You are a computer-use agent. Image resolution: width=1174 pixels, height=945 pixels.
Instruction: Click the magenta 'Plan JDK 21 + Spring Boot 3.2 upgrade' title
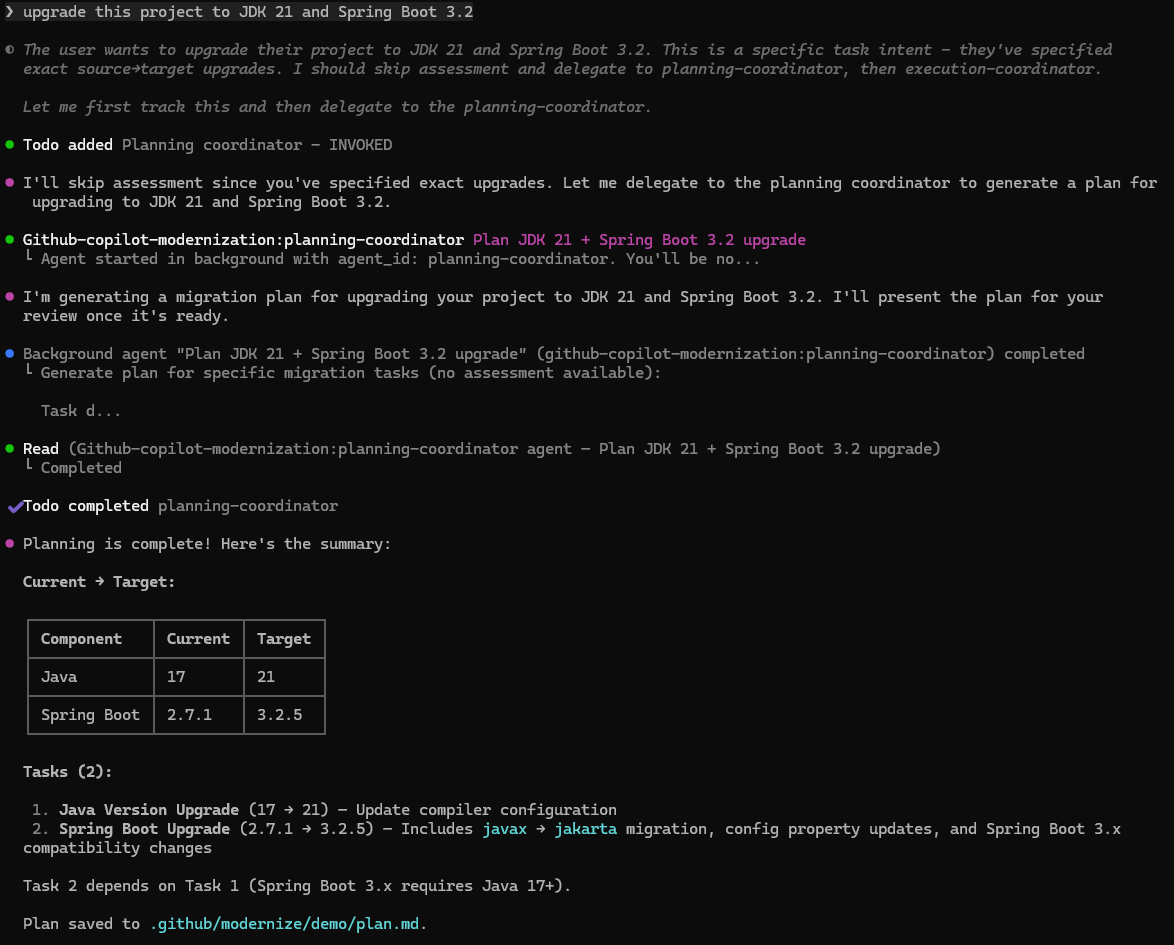[x=639, y=240]
